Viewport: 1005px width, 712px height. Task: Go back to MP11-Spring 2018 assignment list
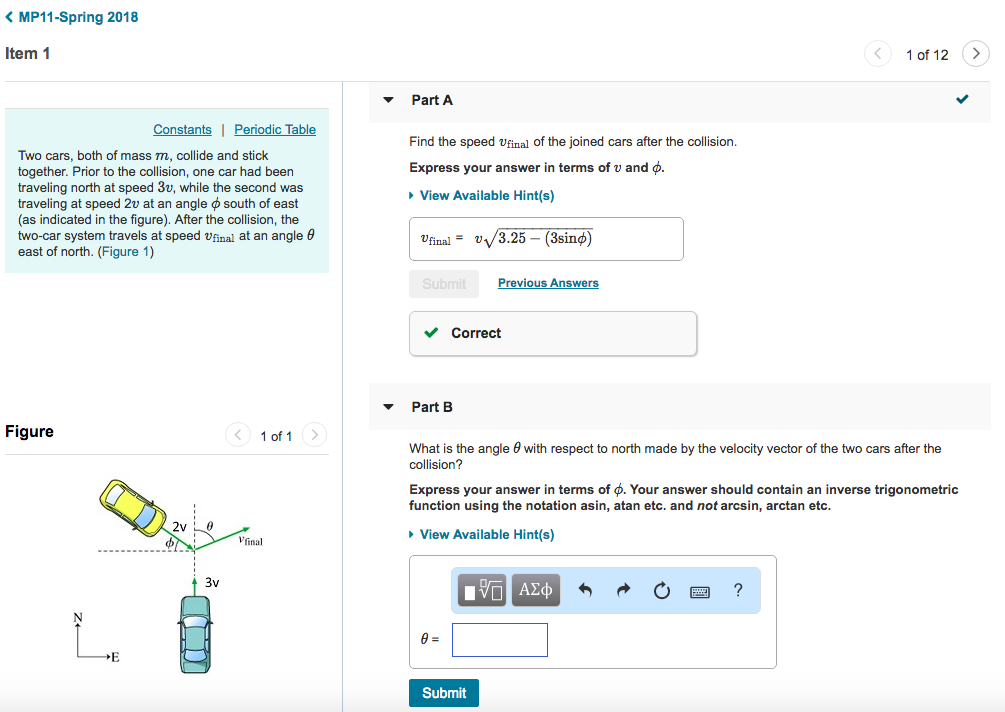click(x=72, y=16)
